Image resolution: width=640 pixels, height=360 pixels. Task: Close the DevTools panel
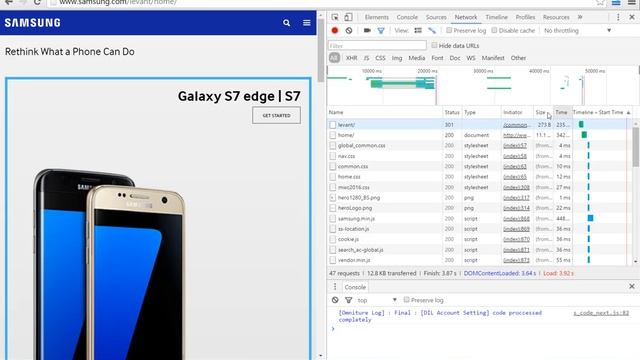632,17
